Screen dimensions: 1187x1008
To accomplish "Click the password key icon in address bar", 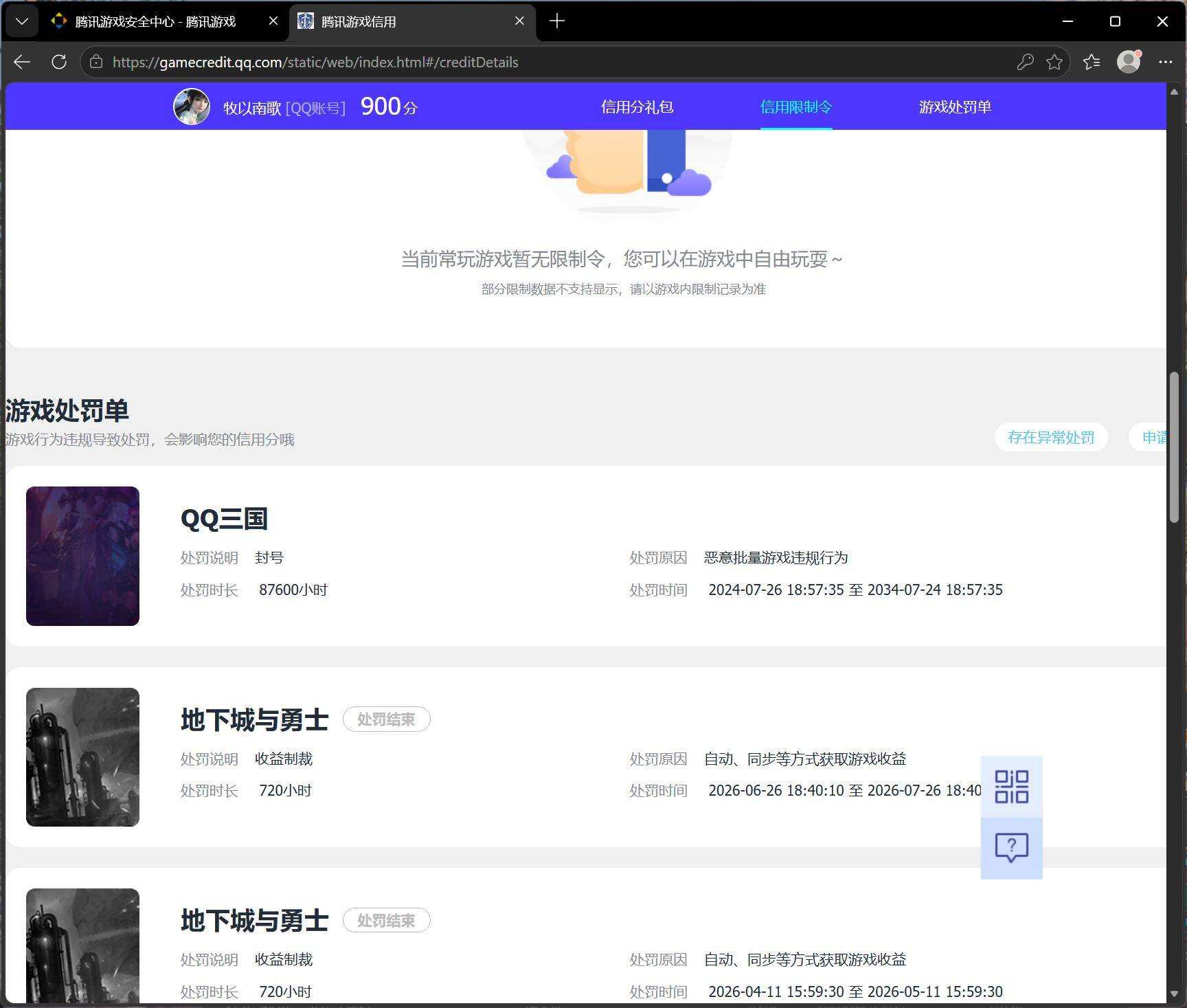I will pos(1025,62).
